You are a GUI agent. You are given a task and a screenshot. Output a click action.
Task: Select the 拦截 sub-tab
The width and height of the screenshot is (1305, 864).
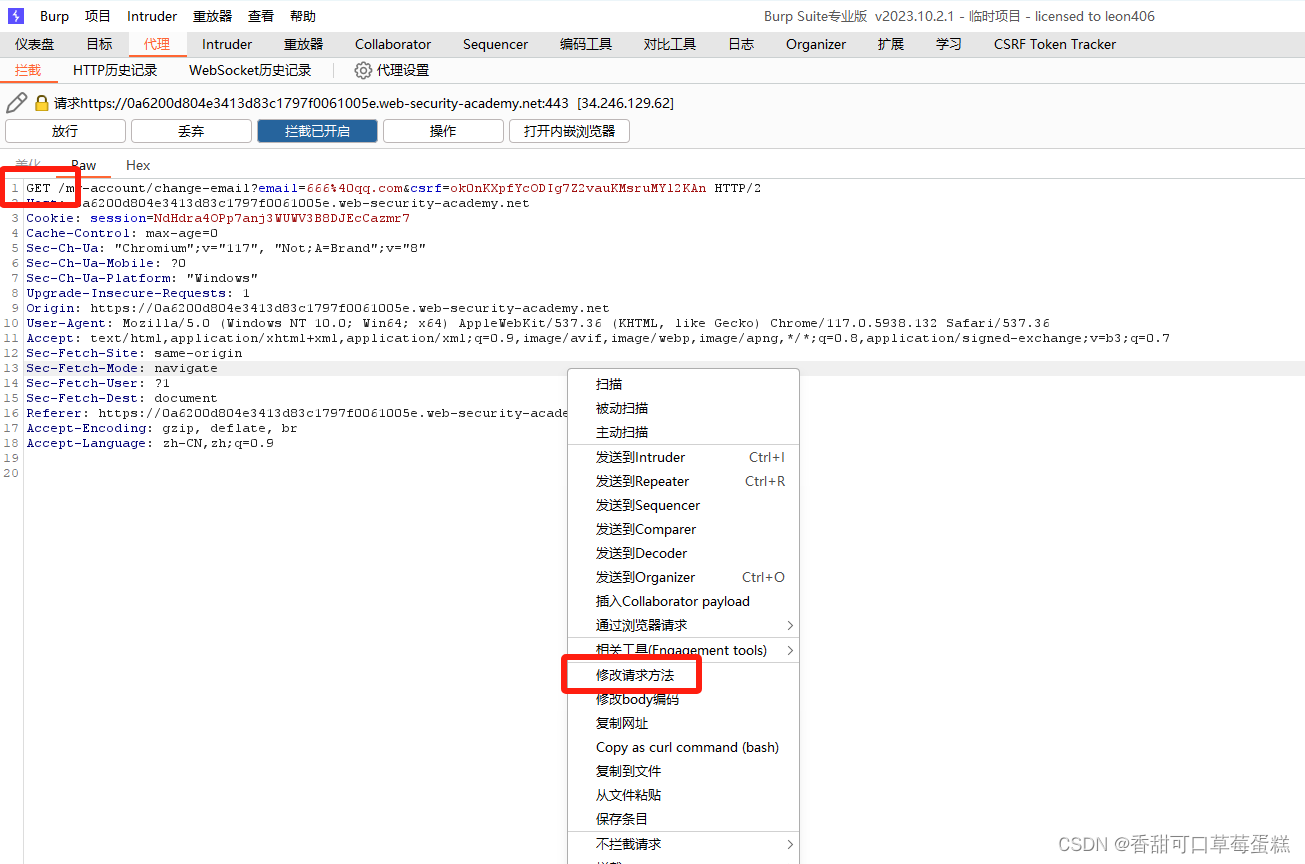pyautogui.click(x=28, y=70)
